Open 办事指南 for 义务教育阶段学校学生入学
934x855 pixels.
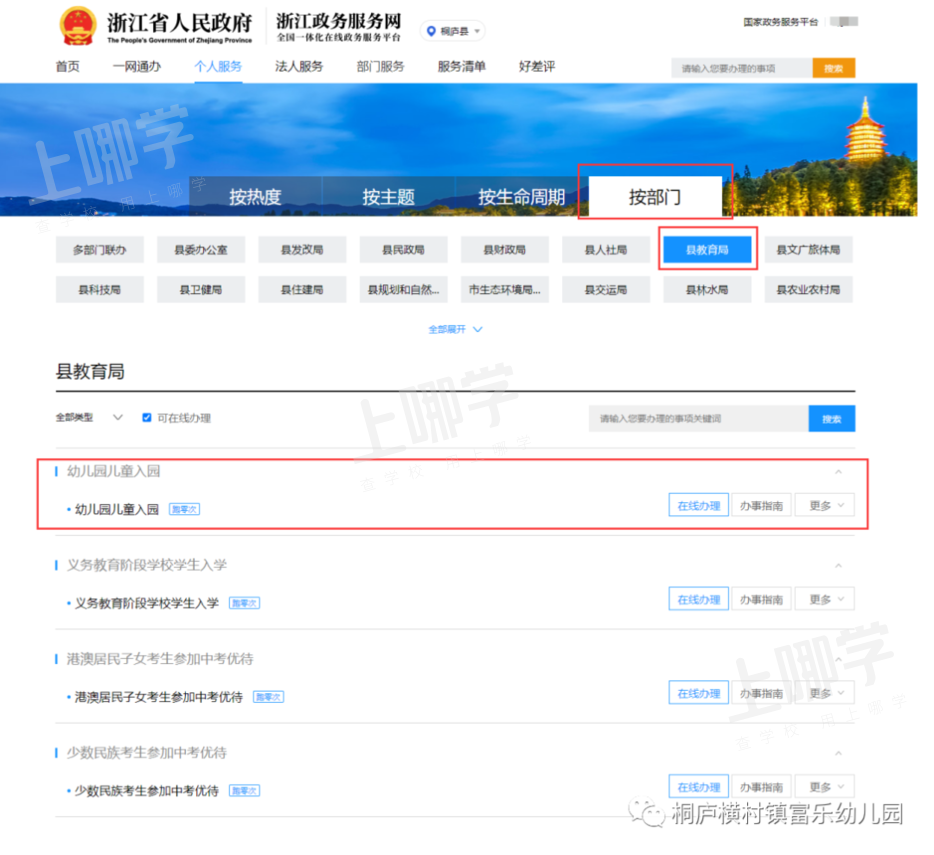pyautogui.click(x=761, y=600)
